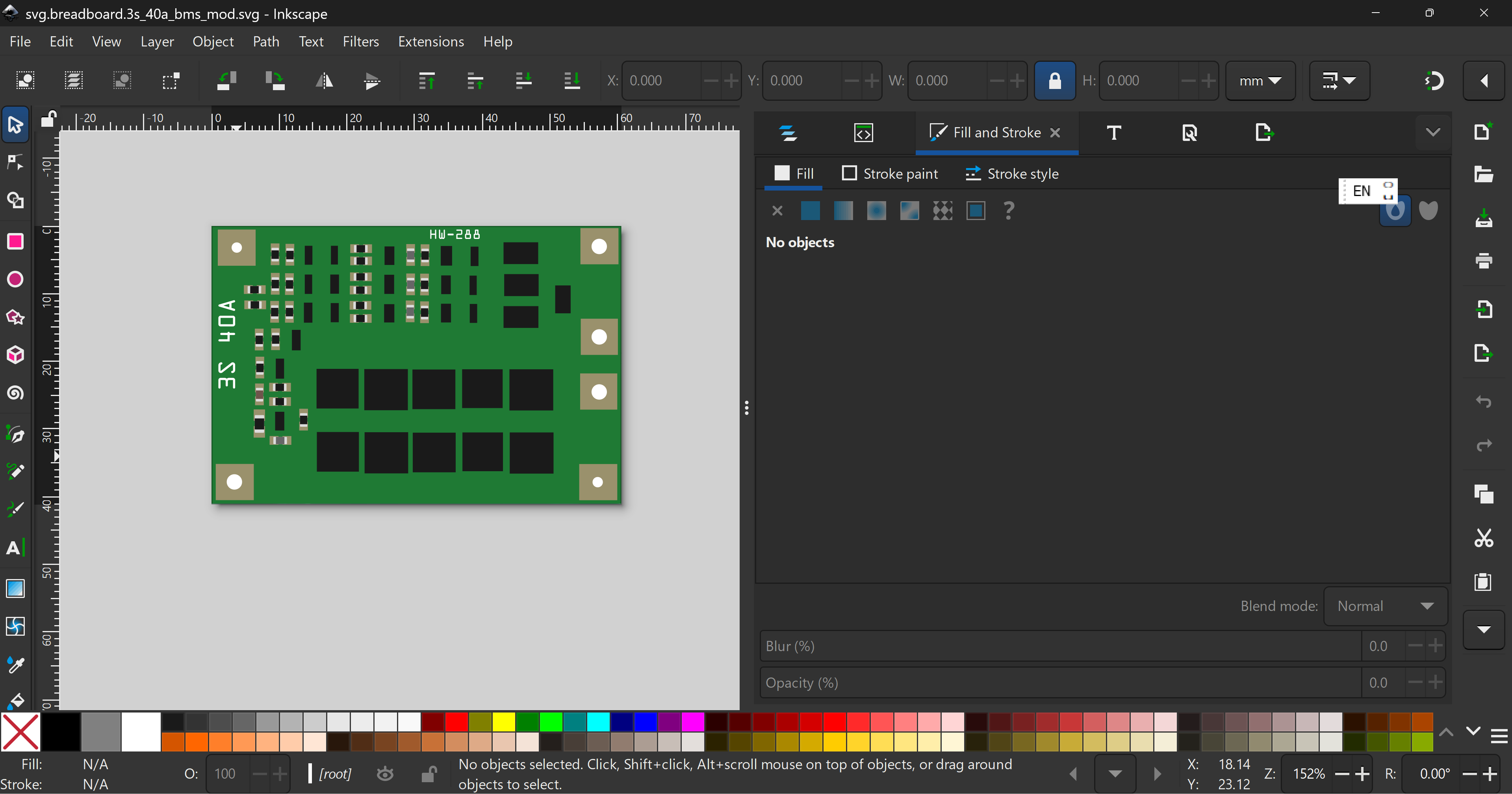Pick the Color dropper tool
This screenshot has height=794, width=1512.
coord(15,664)
